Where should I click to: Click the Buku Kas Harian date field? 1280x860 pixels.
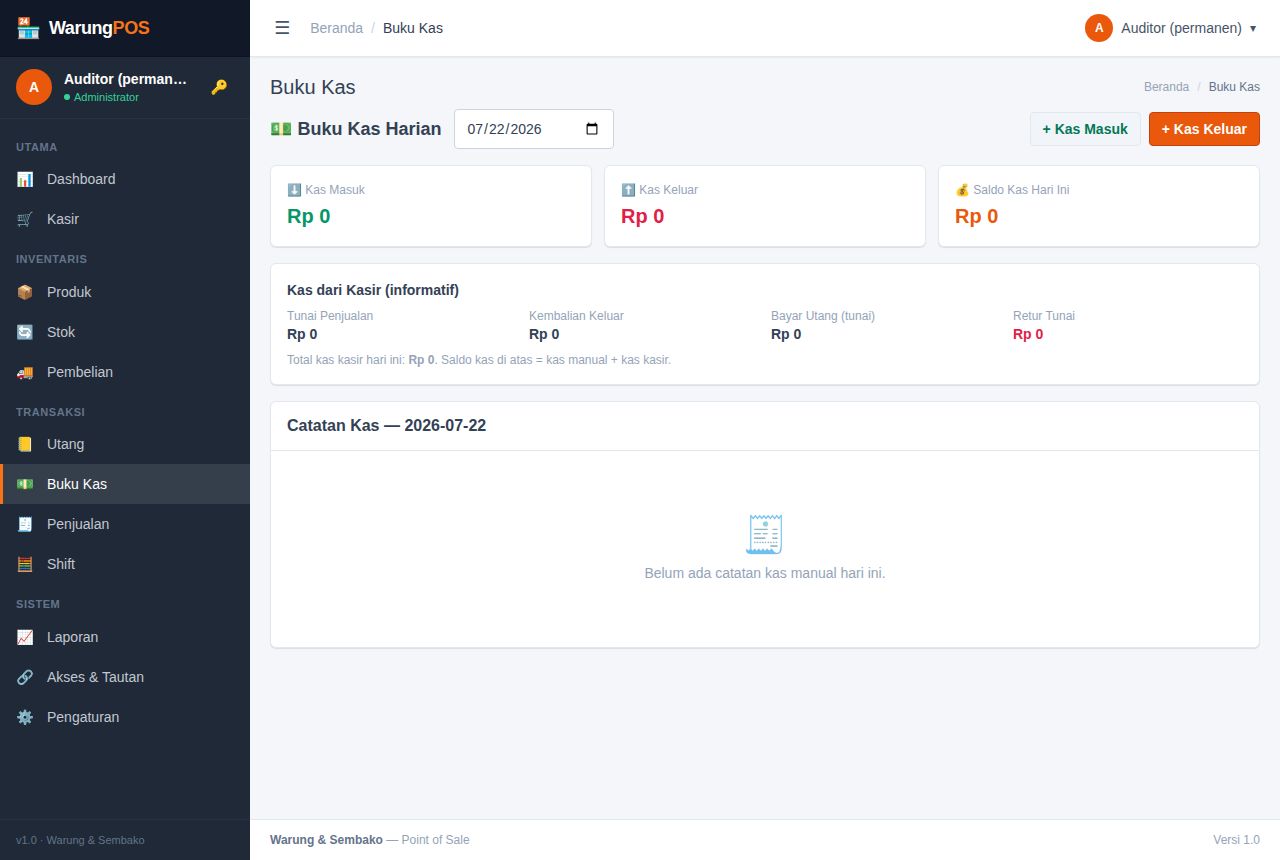(x=534, y=129)
